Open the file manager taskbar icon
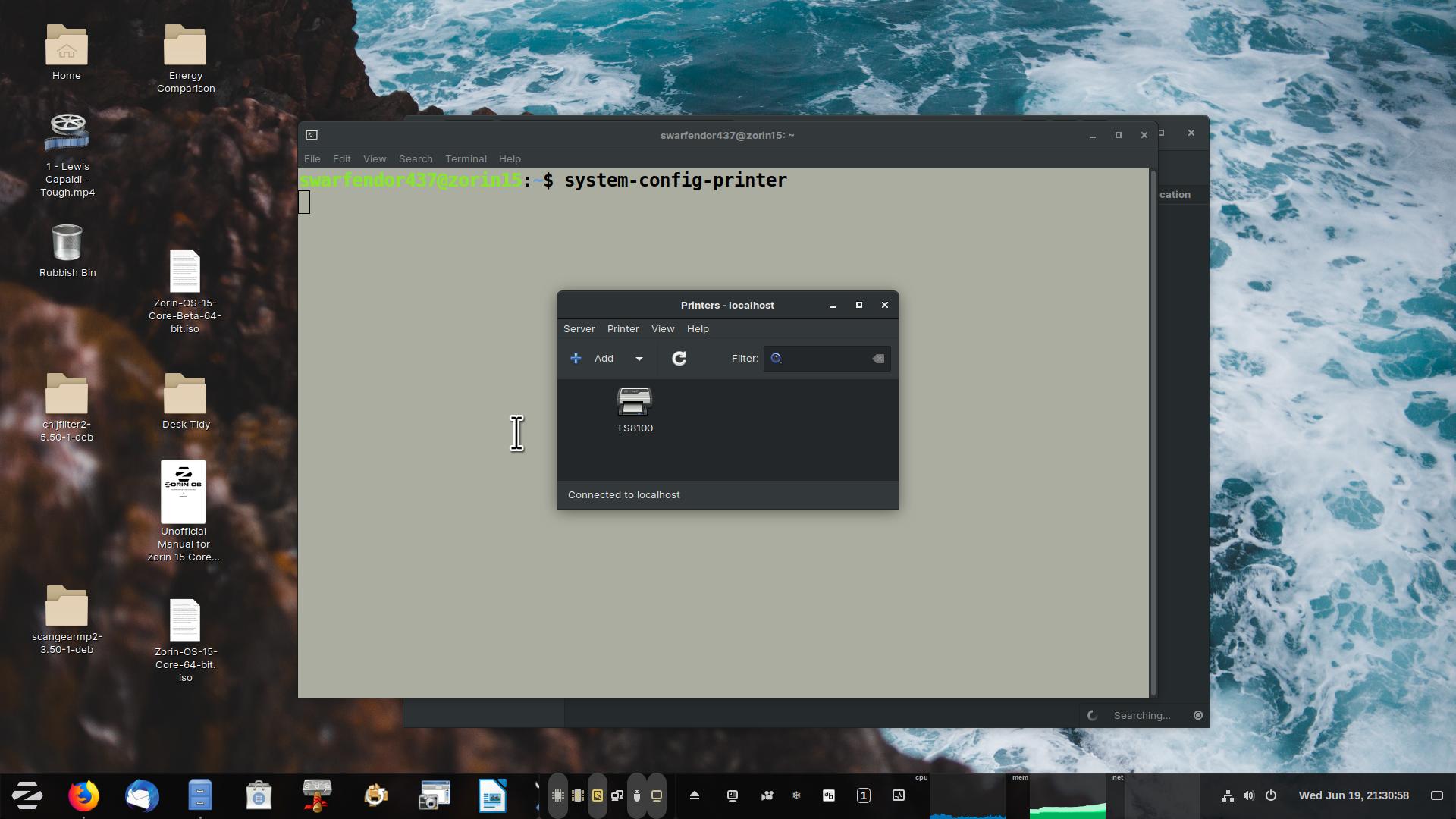The width and height of the screenshot is (1456, 819). 200,795
